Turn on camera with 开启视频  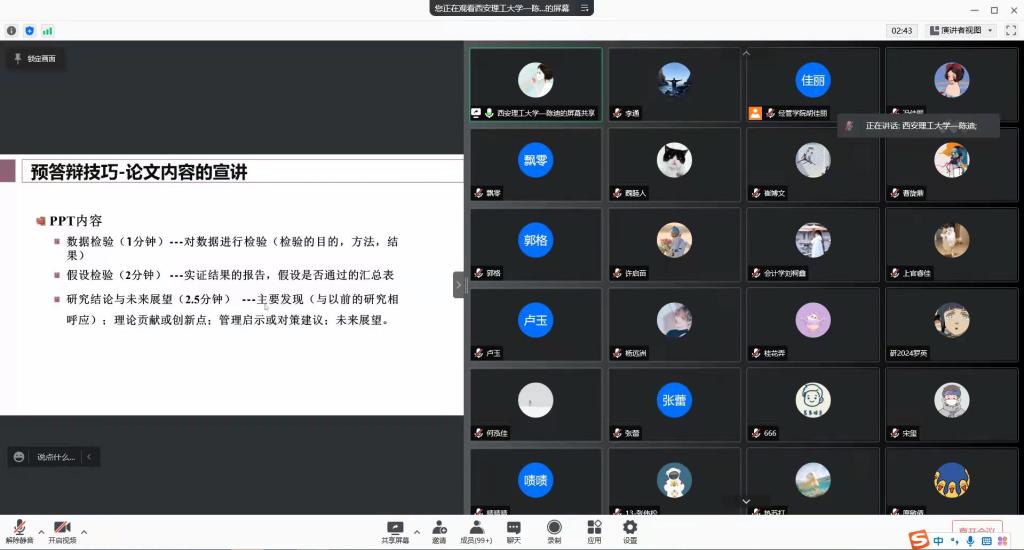(62, 530)
